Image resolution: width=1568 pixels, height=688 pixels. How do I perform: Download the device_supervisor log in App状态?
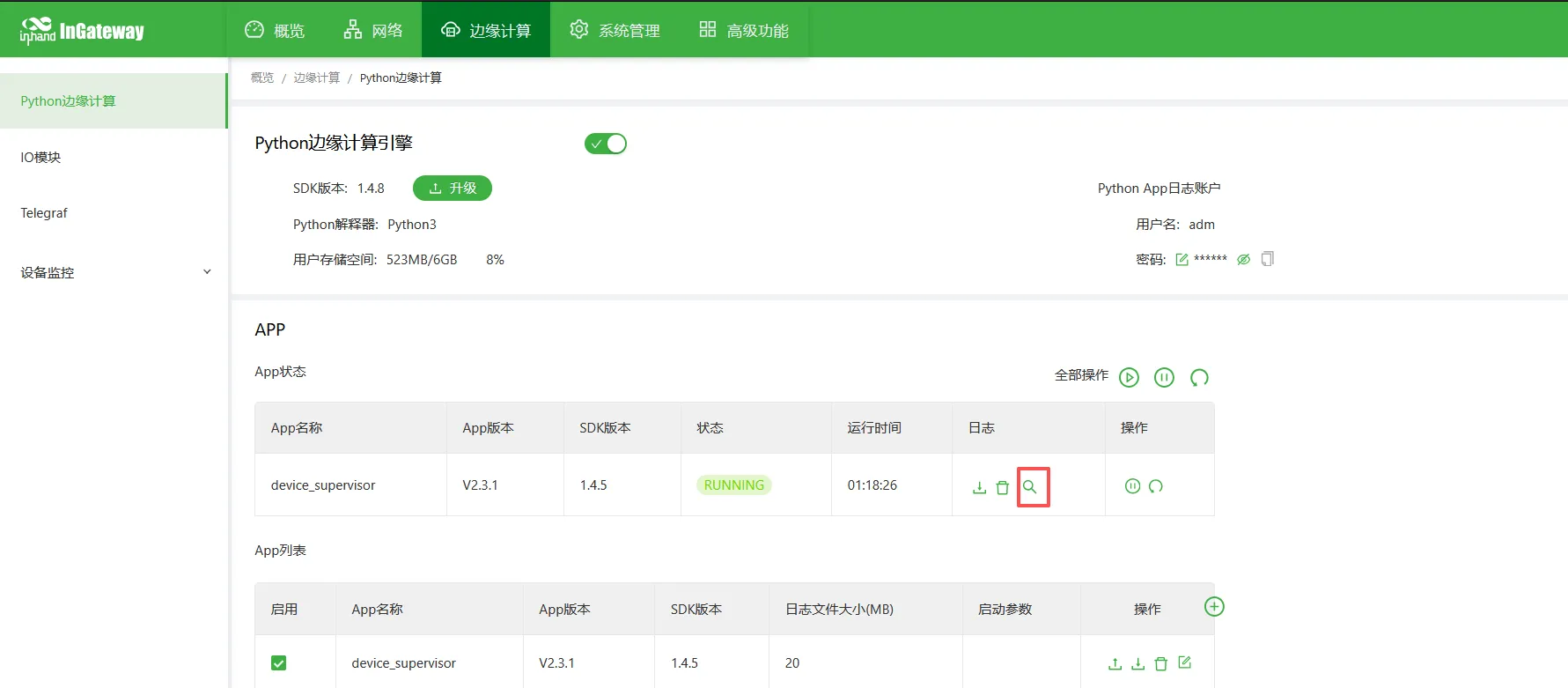pyautogui.click(x=979, y=487)
